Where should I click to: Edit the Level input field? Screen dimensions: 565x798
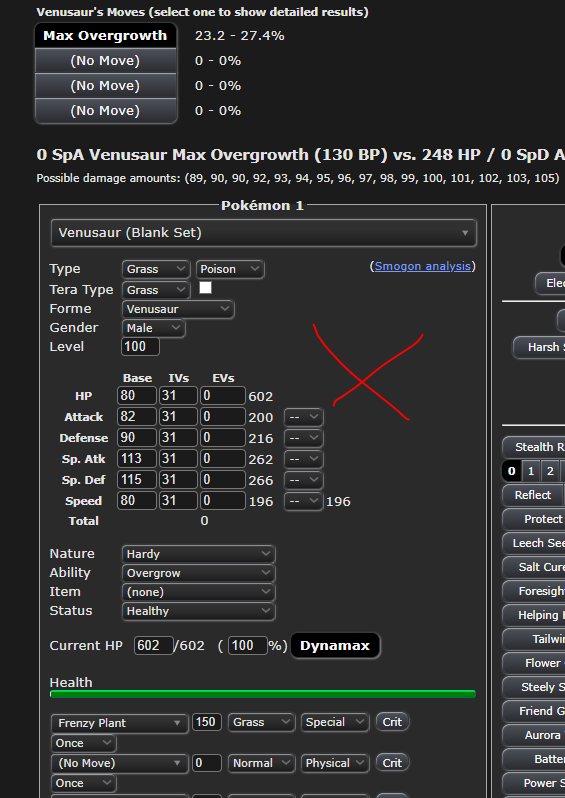[x=140, y=347]
